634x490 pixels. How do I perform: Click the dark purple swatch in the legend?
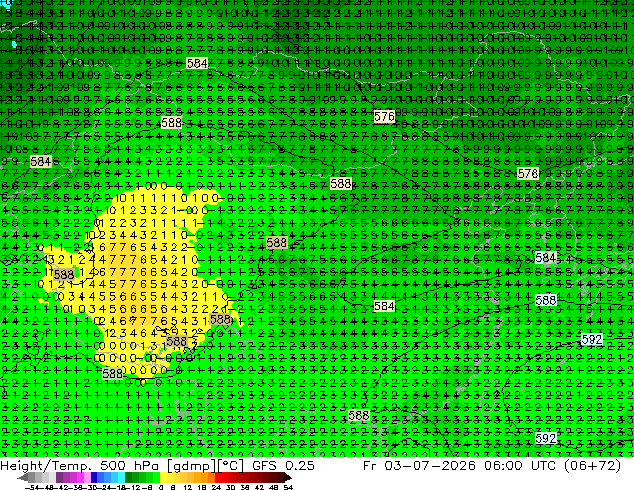pos(59,477)
